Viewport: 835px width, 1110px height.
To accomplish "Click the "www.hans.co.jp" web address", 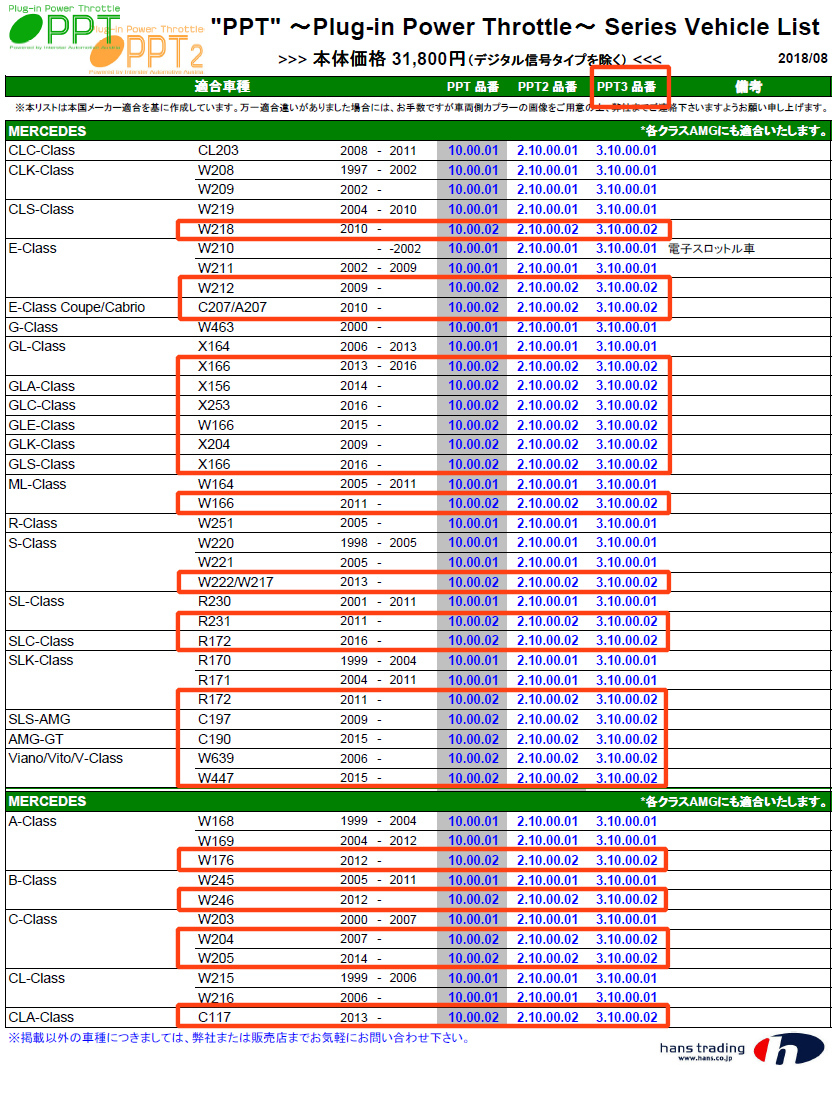I will (705, 1058).
